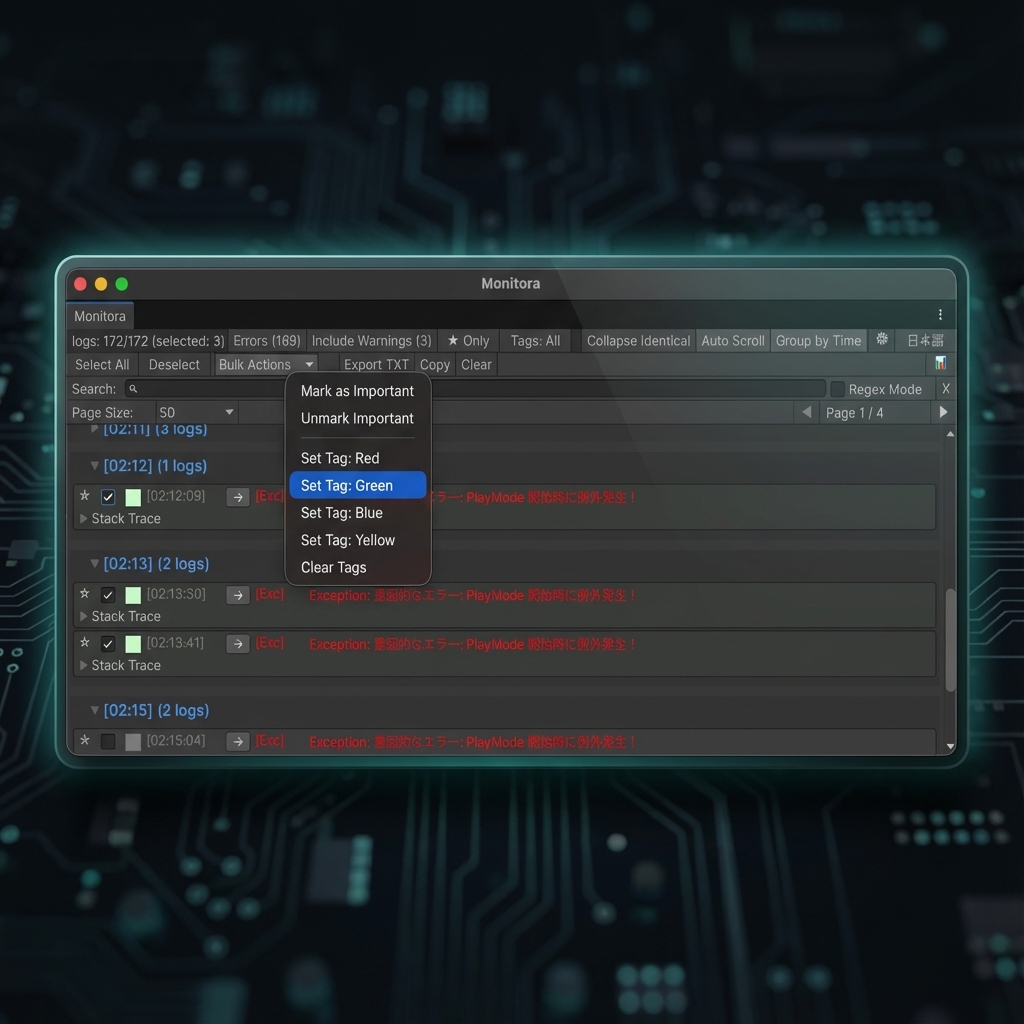The image size is (1024, 1024).
Task: Toggle the star Only filter
Action: click(468, 341)
